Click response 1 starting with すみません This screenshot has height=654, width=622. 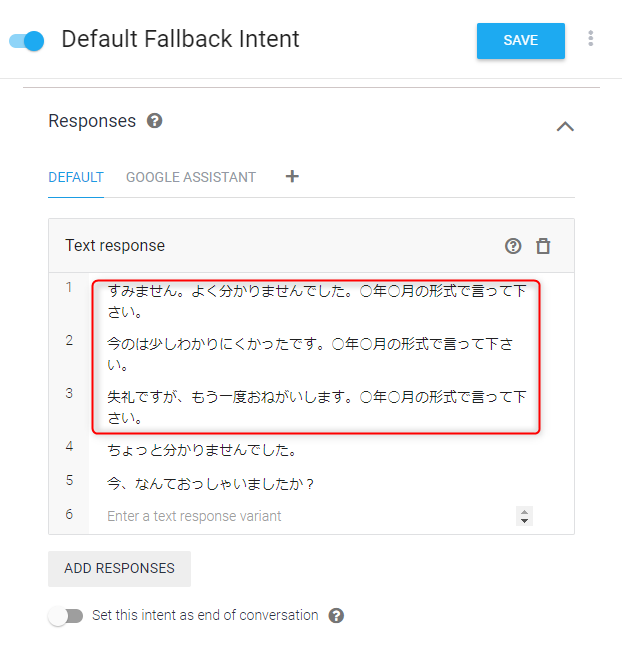pos(316,301)
